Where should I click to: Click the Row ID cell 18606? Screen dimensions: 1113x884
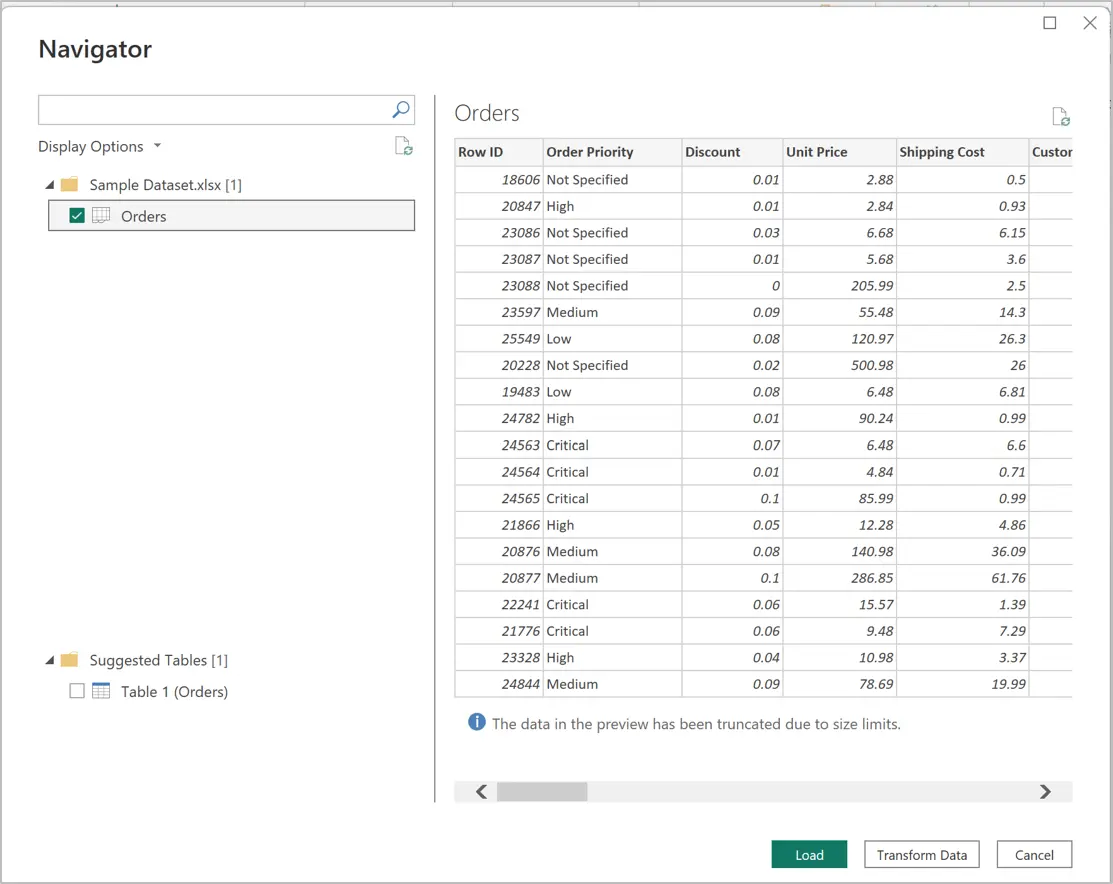499,180
